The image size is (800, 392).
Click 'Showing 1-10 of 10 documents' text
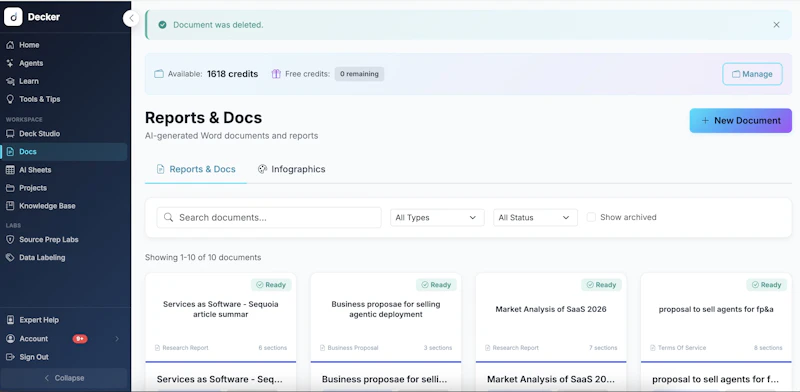pos(203,257)
